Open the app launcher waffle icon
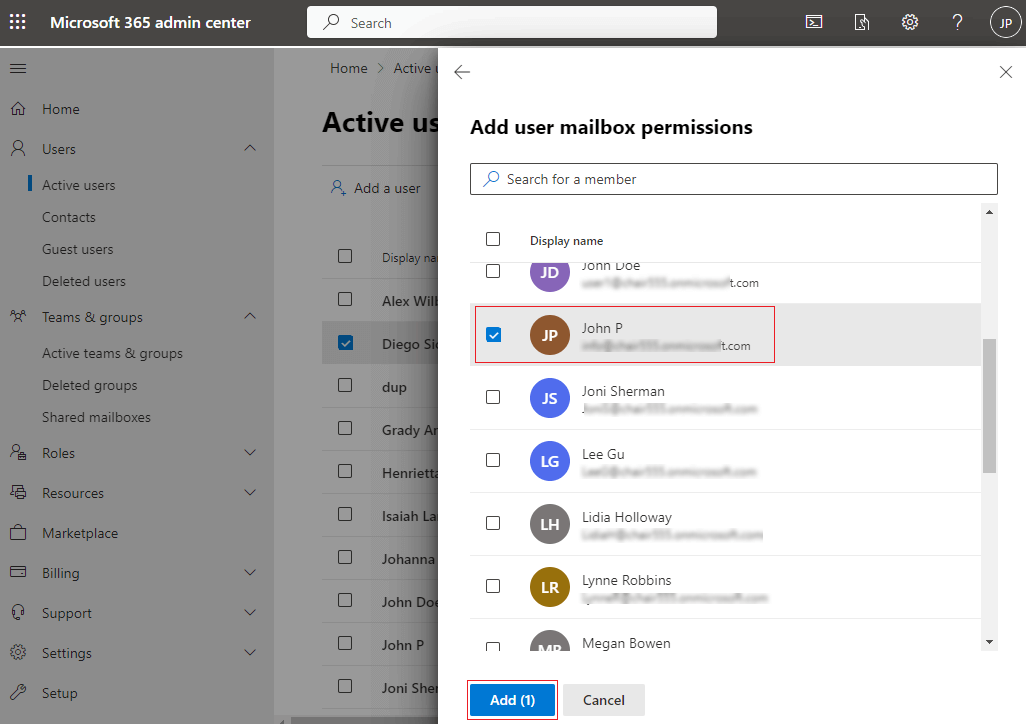This screenshot has height=724, width=1026. pyautogui.click(x=18, y=22)
